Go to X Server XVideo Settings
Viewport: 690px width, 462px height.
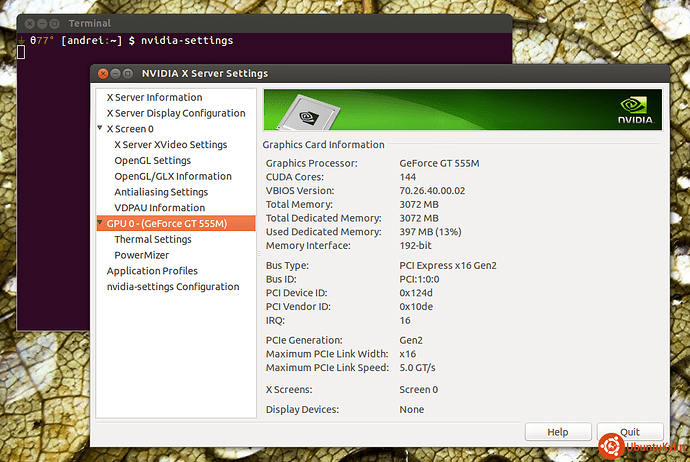coord(171,145)
